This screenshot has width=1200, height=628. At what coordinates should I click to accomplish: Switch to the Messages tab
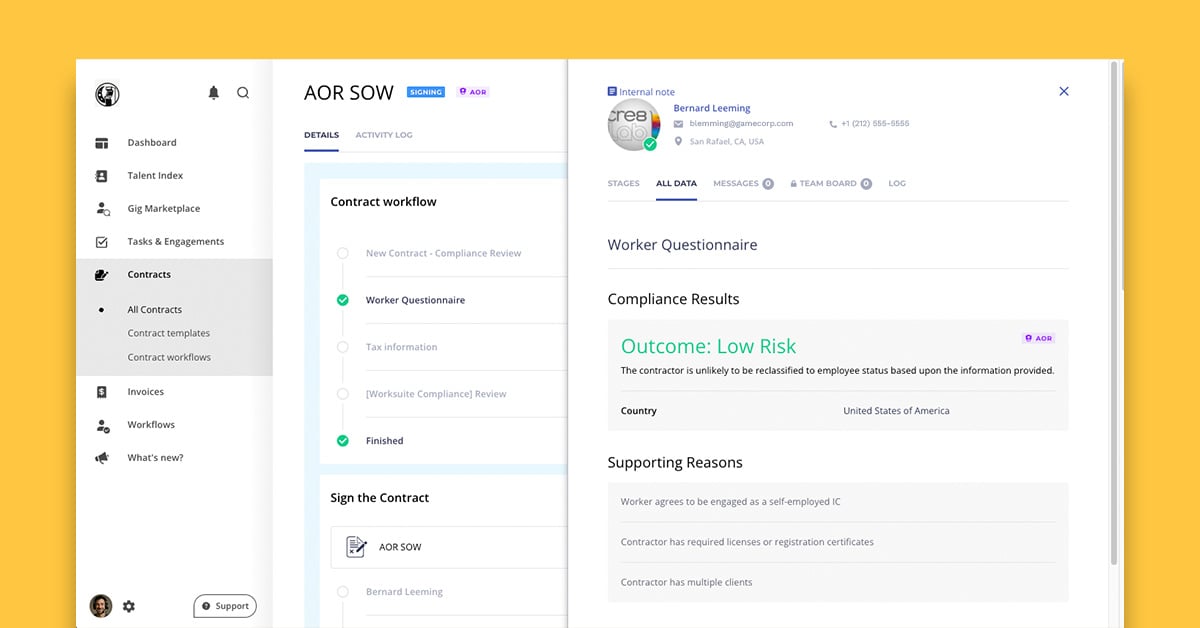[736, 184]
